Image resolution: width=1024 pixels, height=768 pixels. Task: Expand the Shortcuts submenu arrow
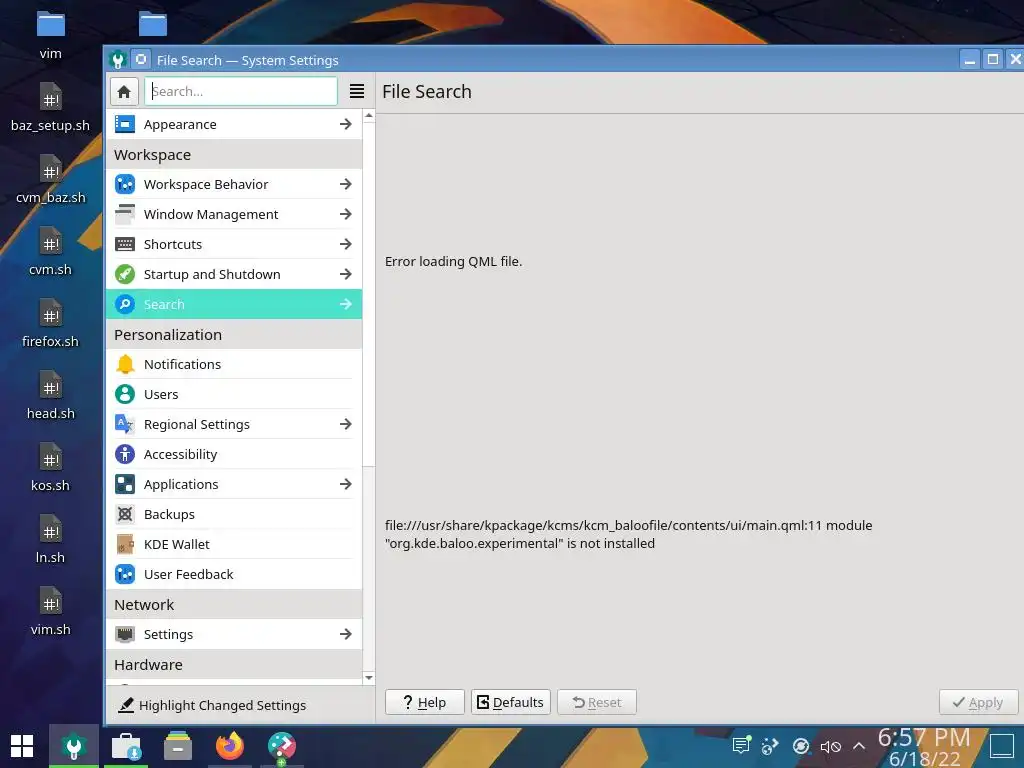pyautogui.click(x=345, y=244)
